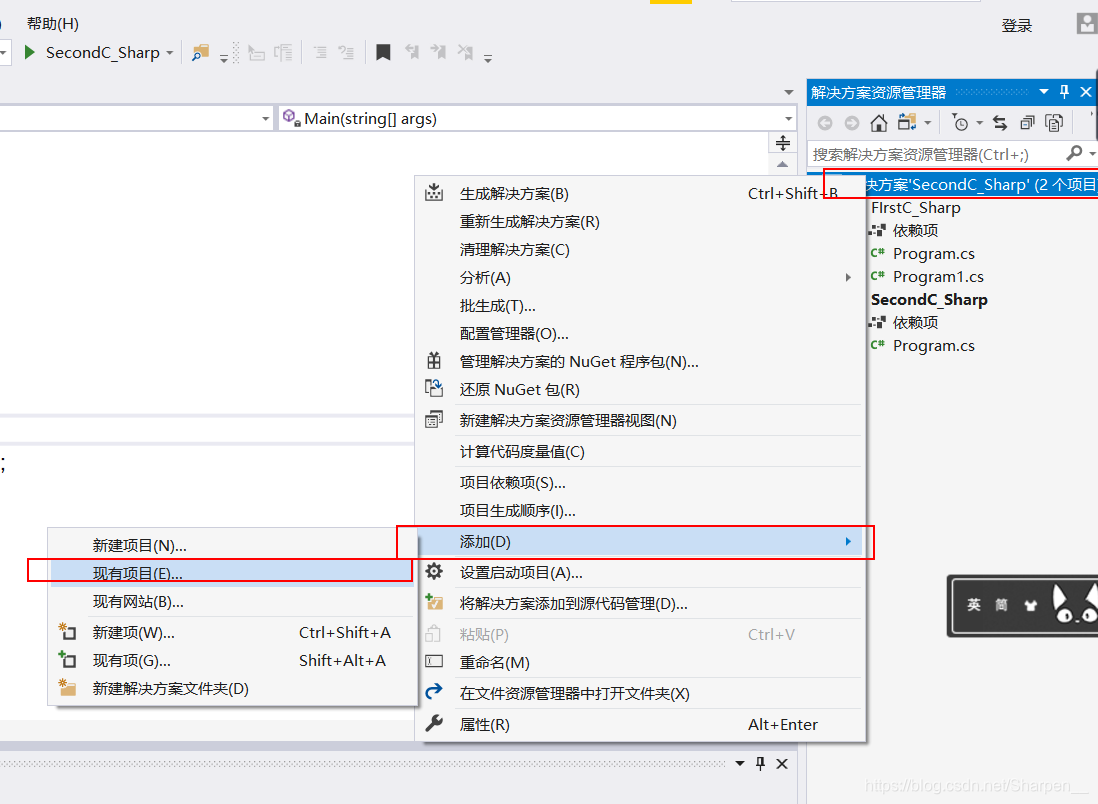Open Solution Explorer window position dropdown
The height and width of the screenshot is (804, 1098).
tap(1043, 92)
